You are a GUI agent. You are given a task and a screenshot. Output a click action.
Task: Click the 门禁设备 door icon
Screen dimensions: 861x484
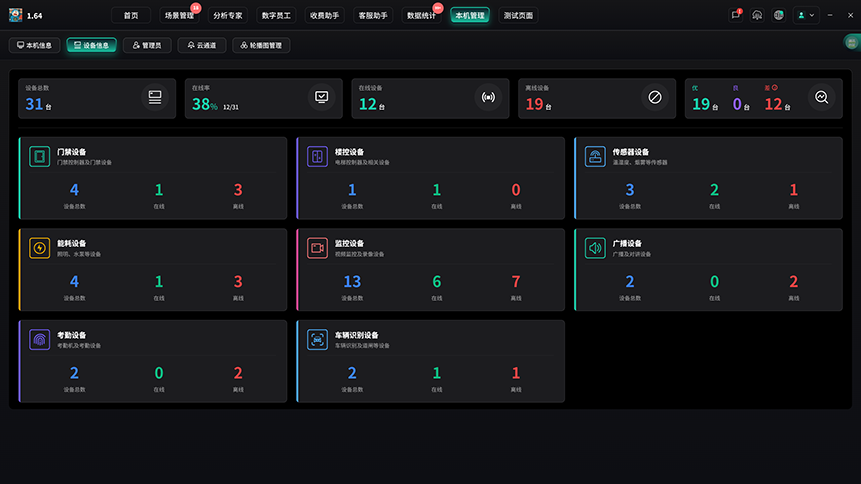click(x=40, y=157)
